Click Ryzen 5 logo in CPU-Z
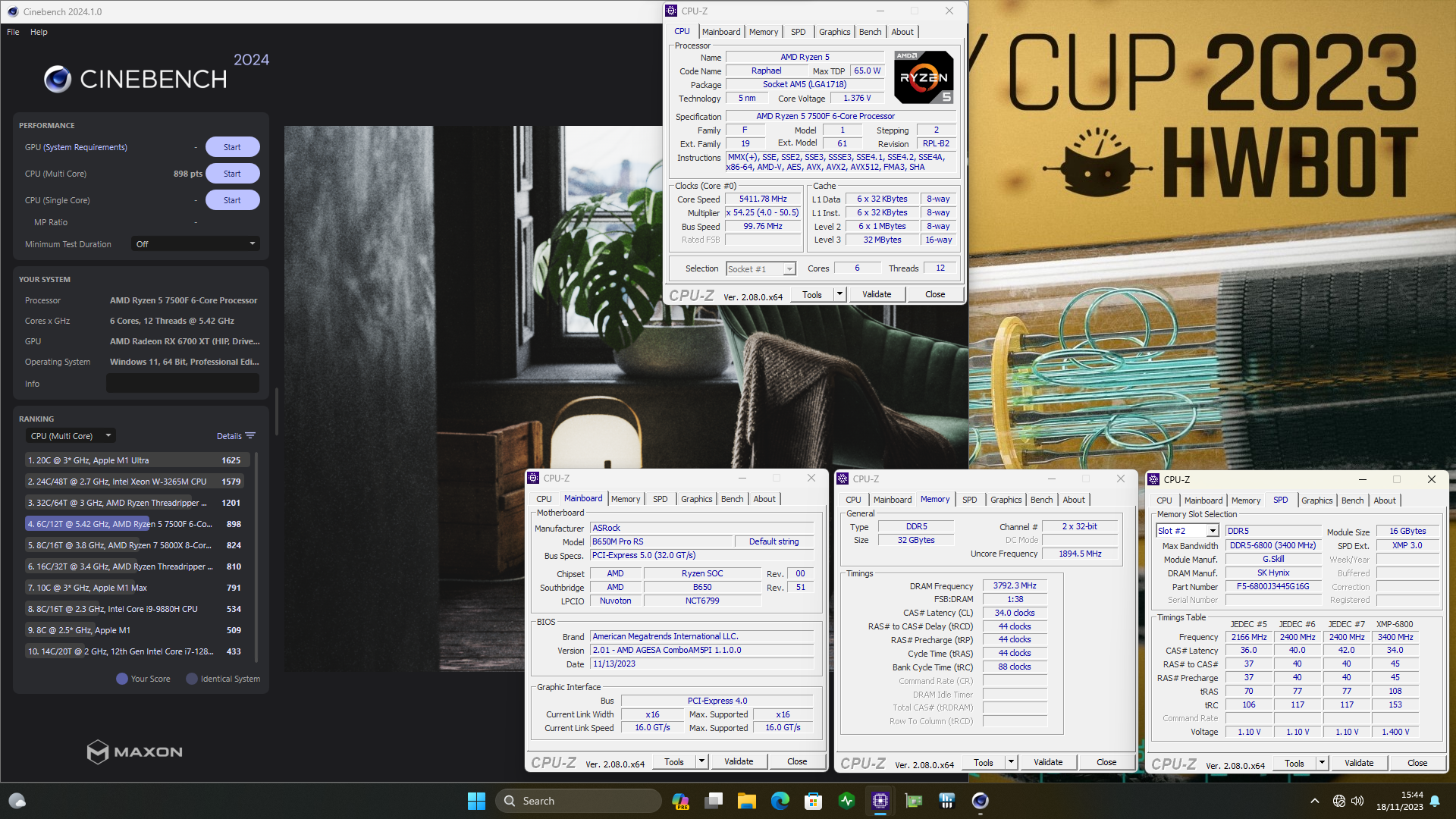The height and width of the screenshot is (819, 1456). tap(924, 77)
